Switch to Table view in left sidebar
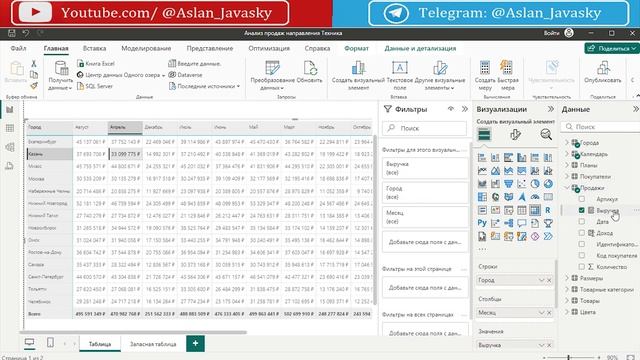 coord(10,128)
